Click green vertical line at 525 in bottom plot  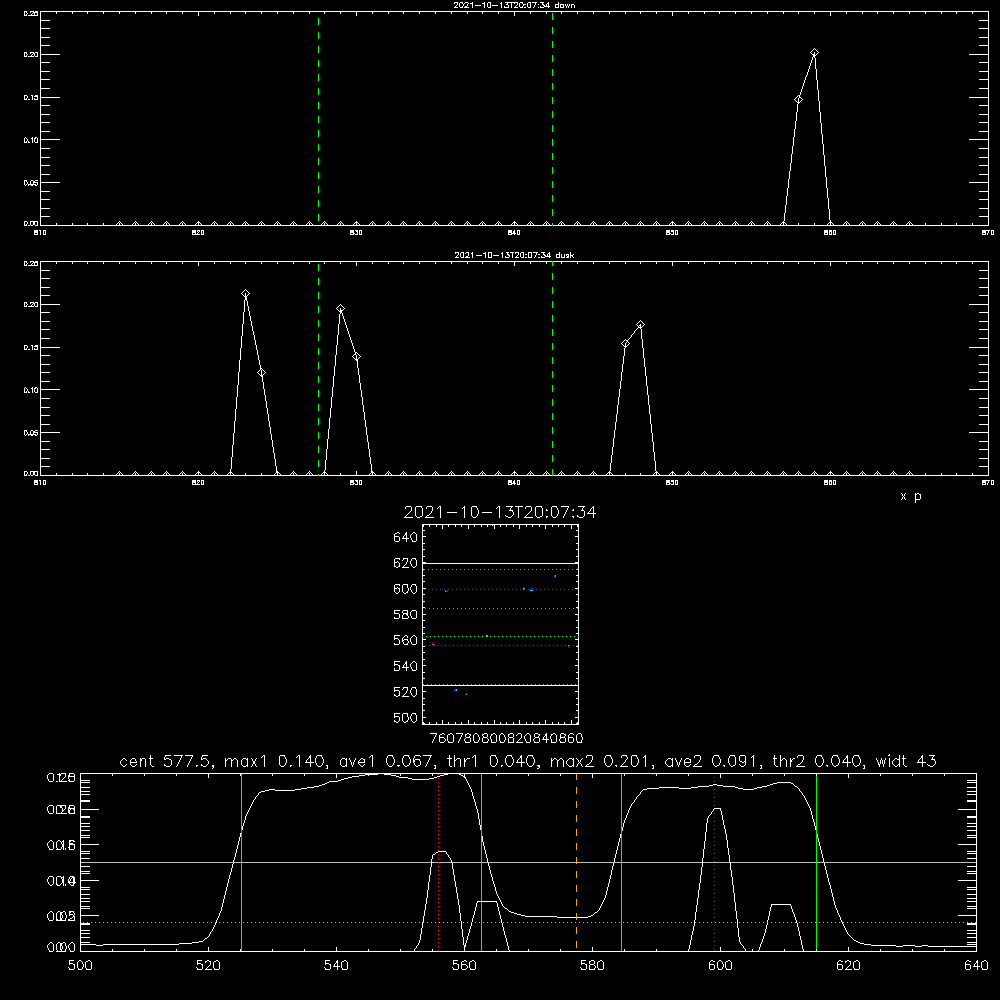[241, 862]
